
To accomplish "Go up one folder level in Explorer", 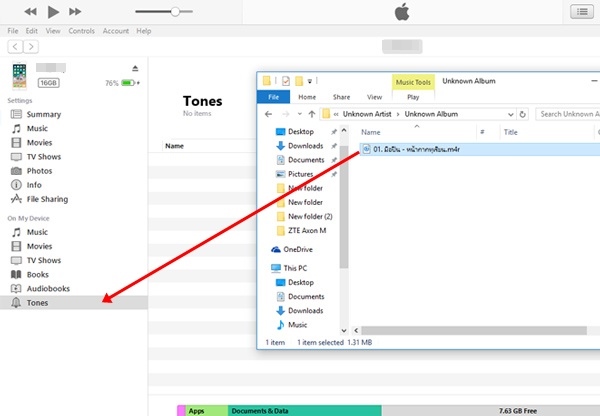I will pos(312,114).
